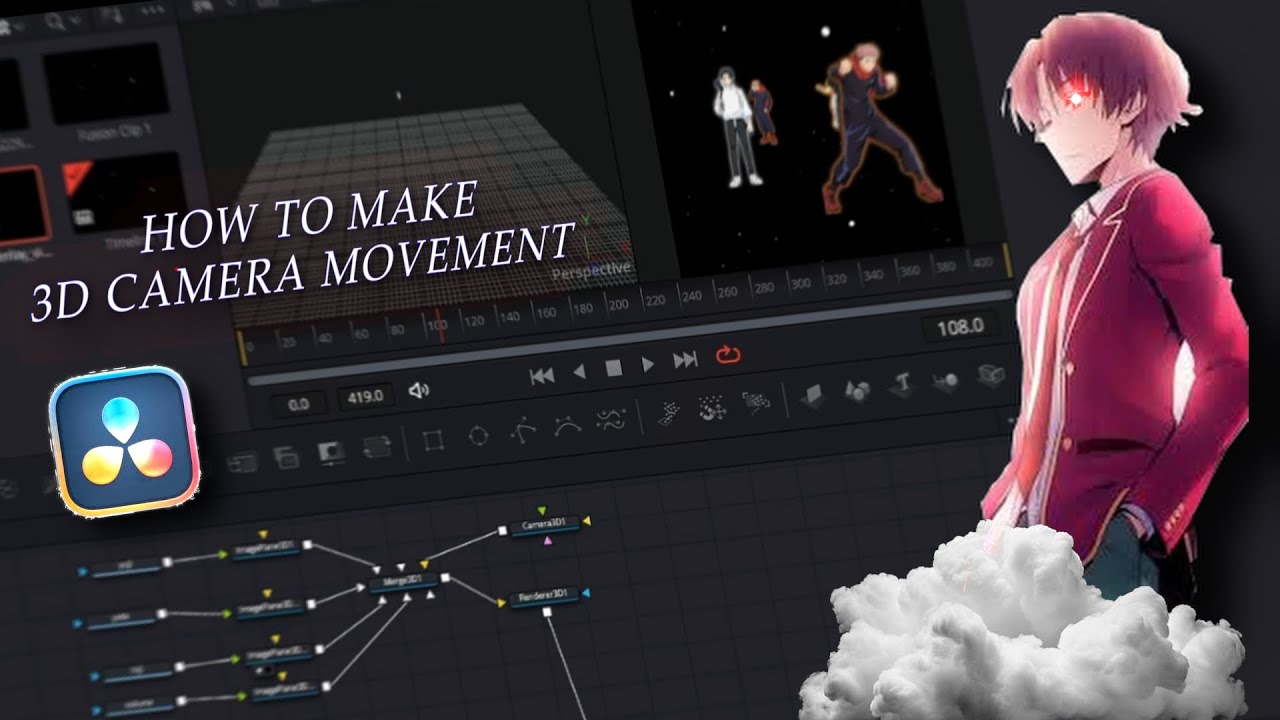This screenshot has width=1280, height=720.
Task: Add the Matte Control toolbar tool
Action: coord(331,452)
